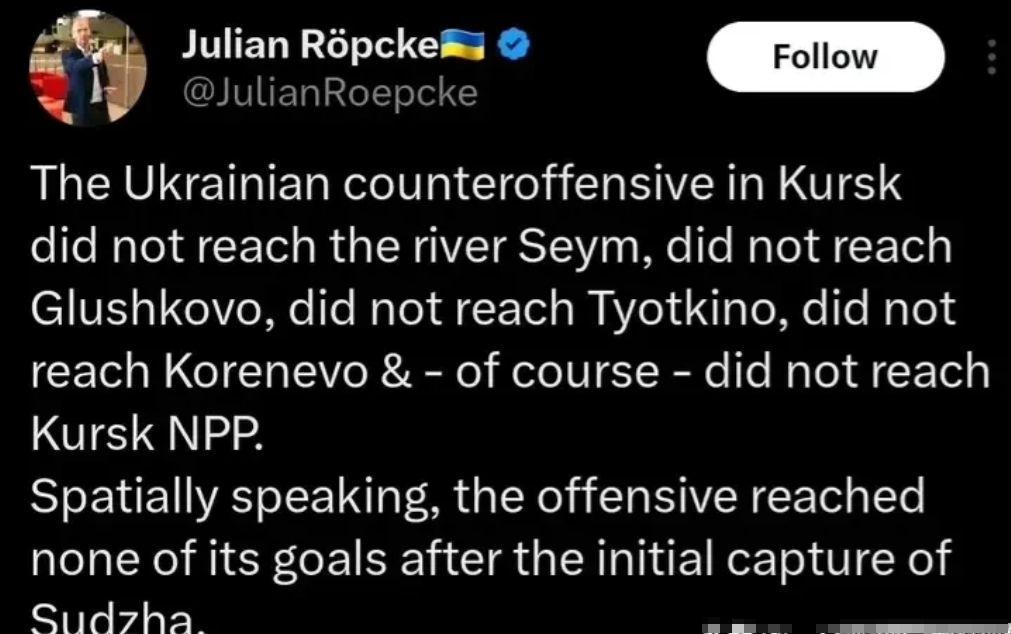Click the display name Julian Röpcke
Image resolution: width=1011 pixels, height=634 pixels.
(310, 45)
